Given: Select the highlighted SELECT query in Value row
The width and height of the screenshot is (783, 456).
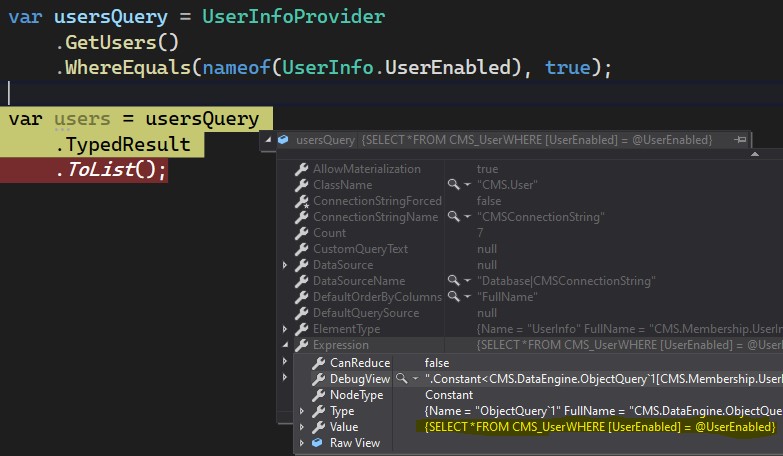Looking at the screenshot, I should pyautogui.click(x=600, y=427).
